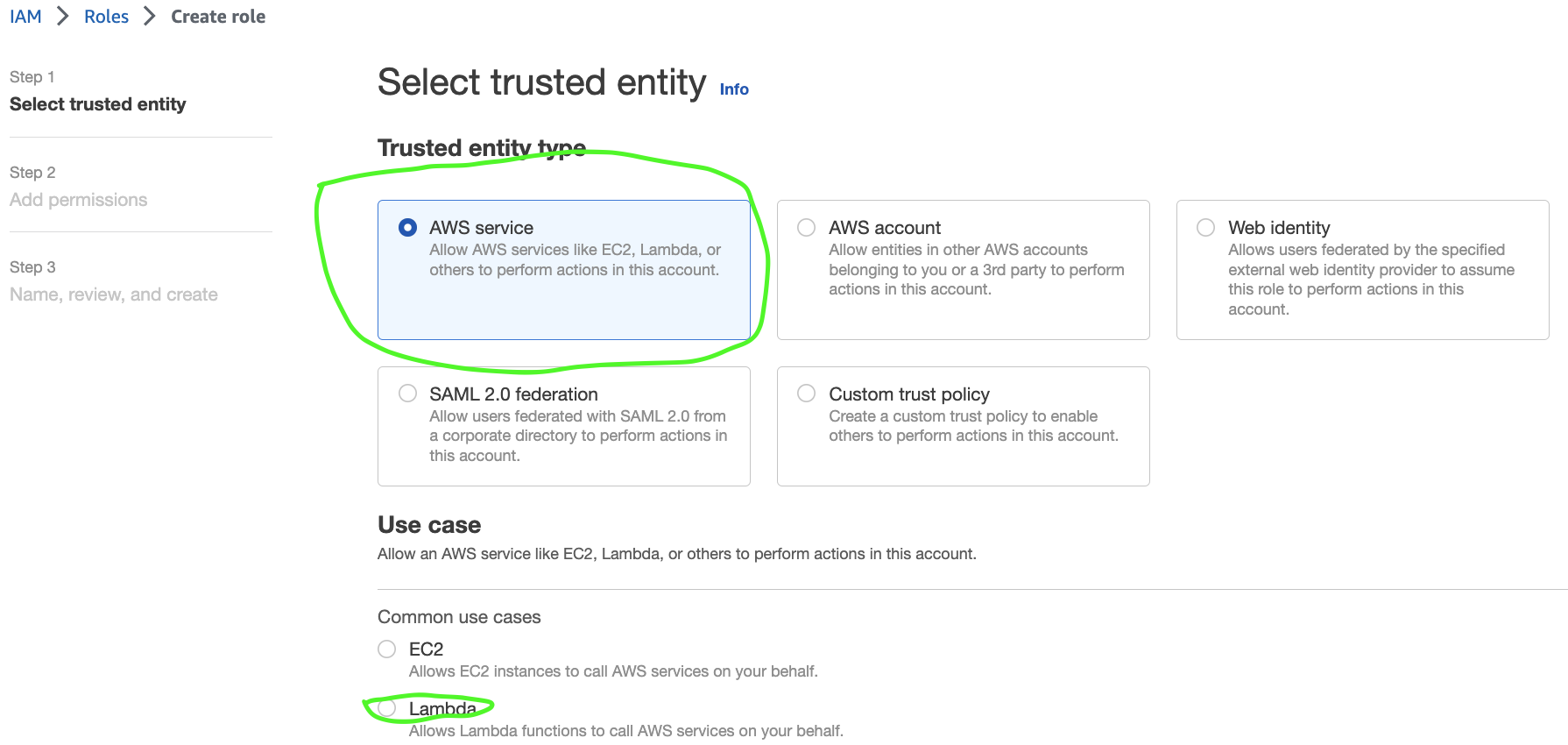1568x745 pixels.
Task: Click the AWS account card title
Action: [885, 228]
